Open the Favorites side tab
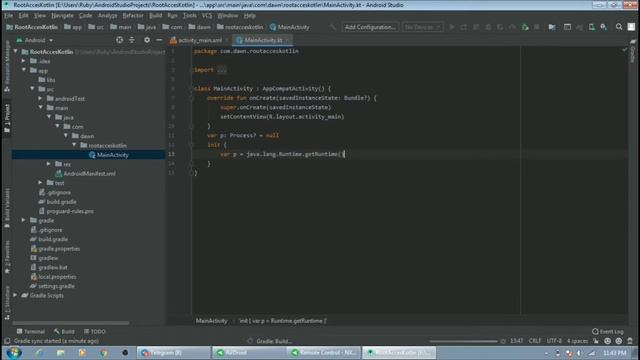 point(7,257)
